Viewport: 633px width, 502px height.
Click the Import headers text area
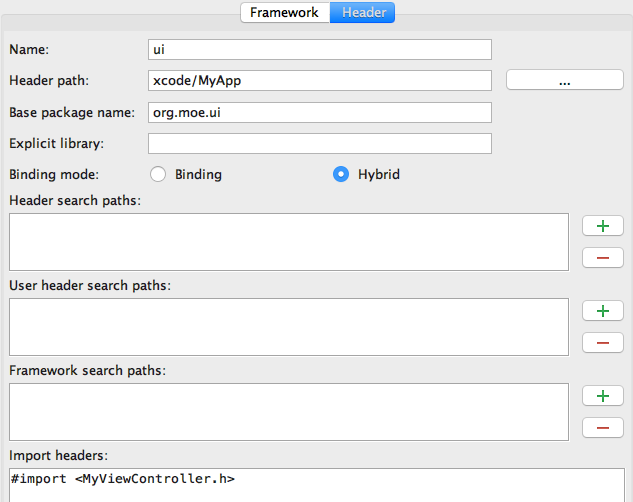[x=317, y=485]
